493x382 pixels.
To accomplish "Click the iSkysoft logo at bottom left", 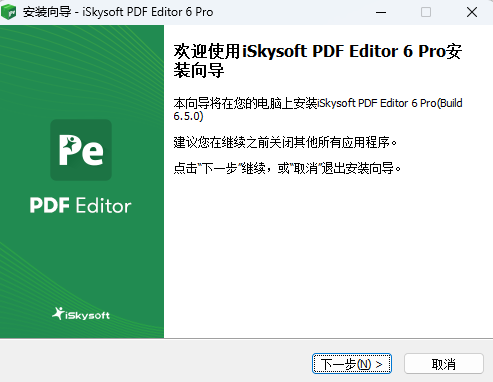I will (x=81, y=314).
